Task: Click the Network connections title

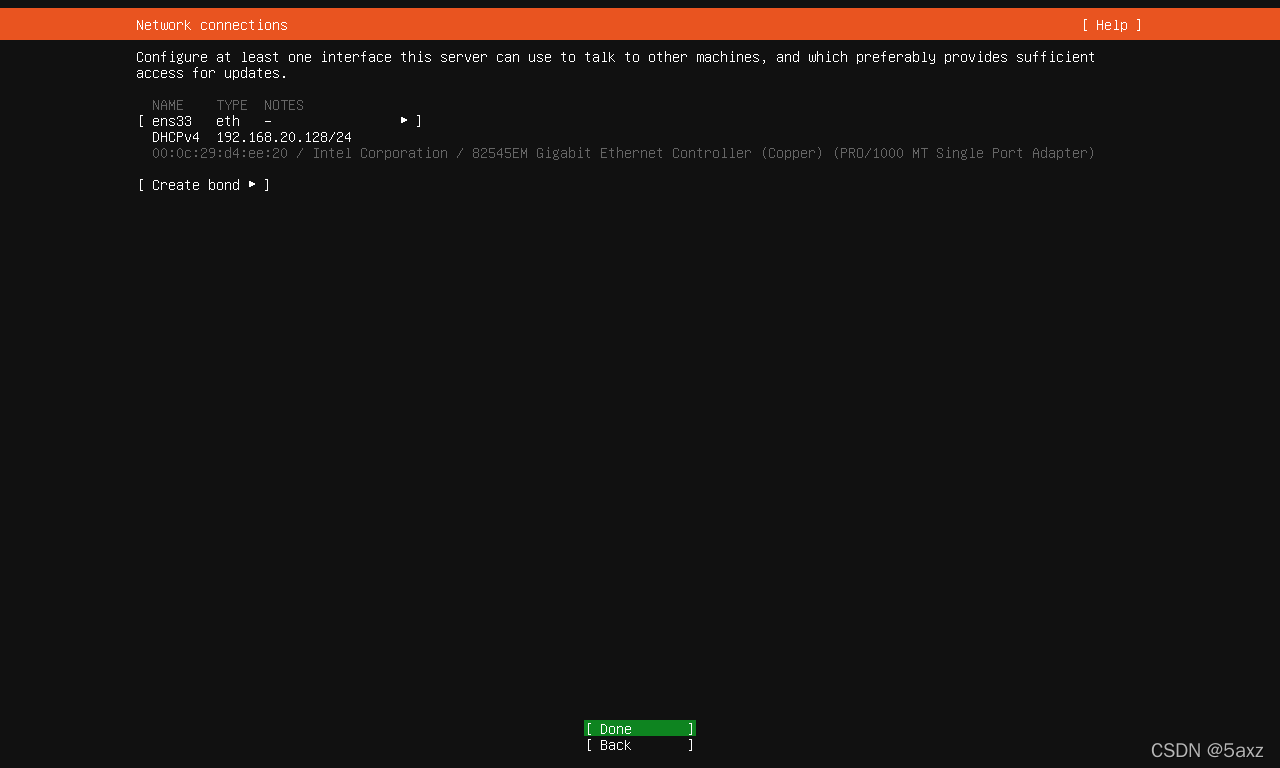Action: click(212, 25)
